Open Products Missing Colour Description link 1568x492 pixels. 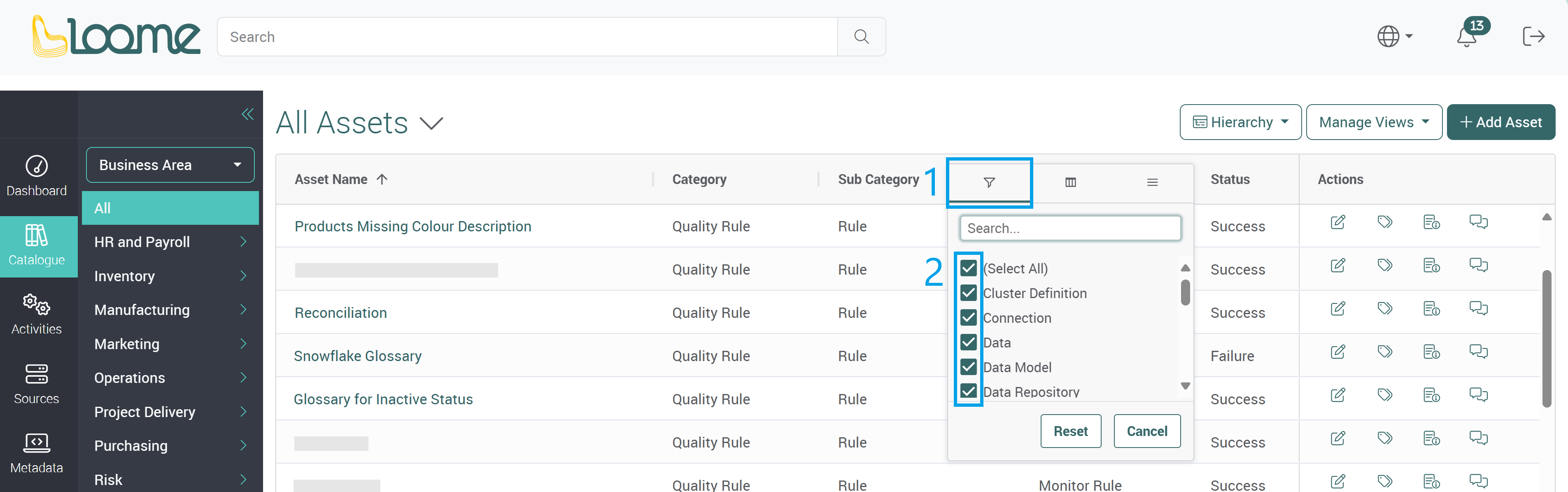[413, 226]
